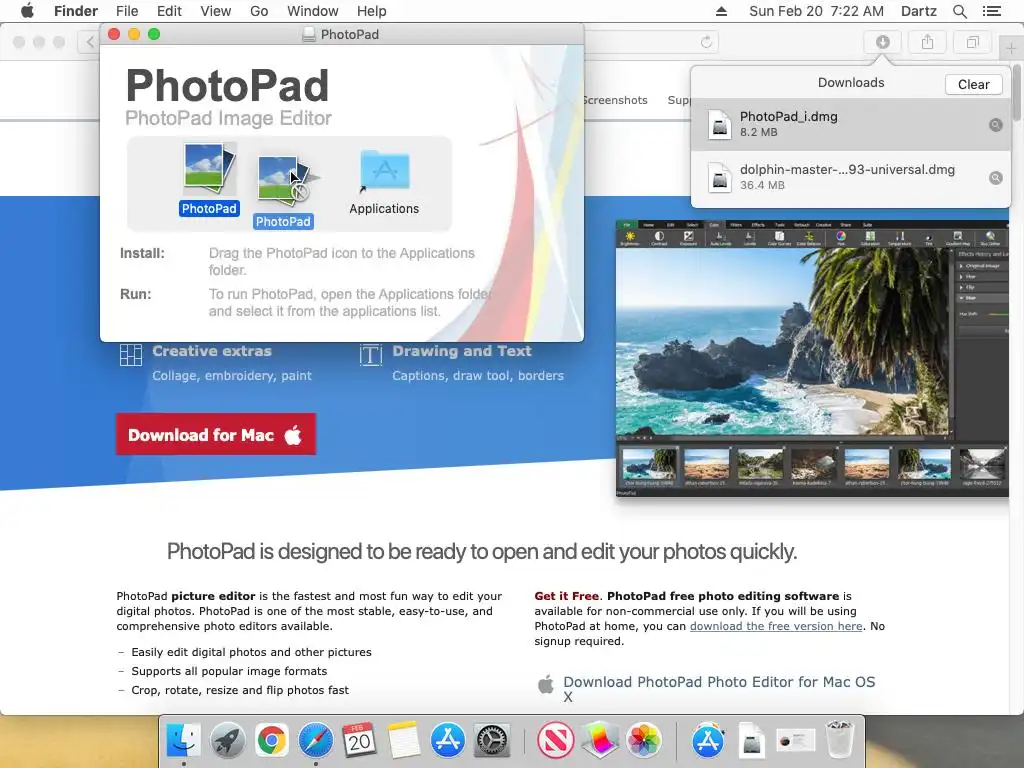Click the minimized window thumbnail in Dock
This screenshot has width=1024, height=768.
(795, 741)
